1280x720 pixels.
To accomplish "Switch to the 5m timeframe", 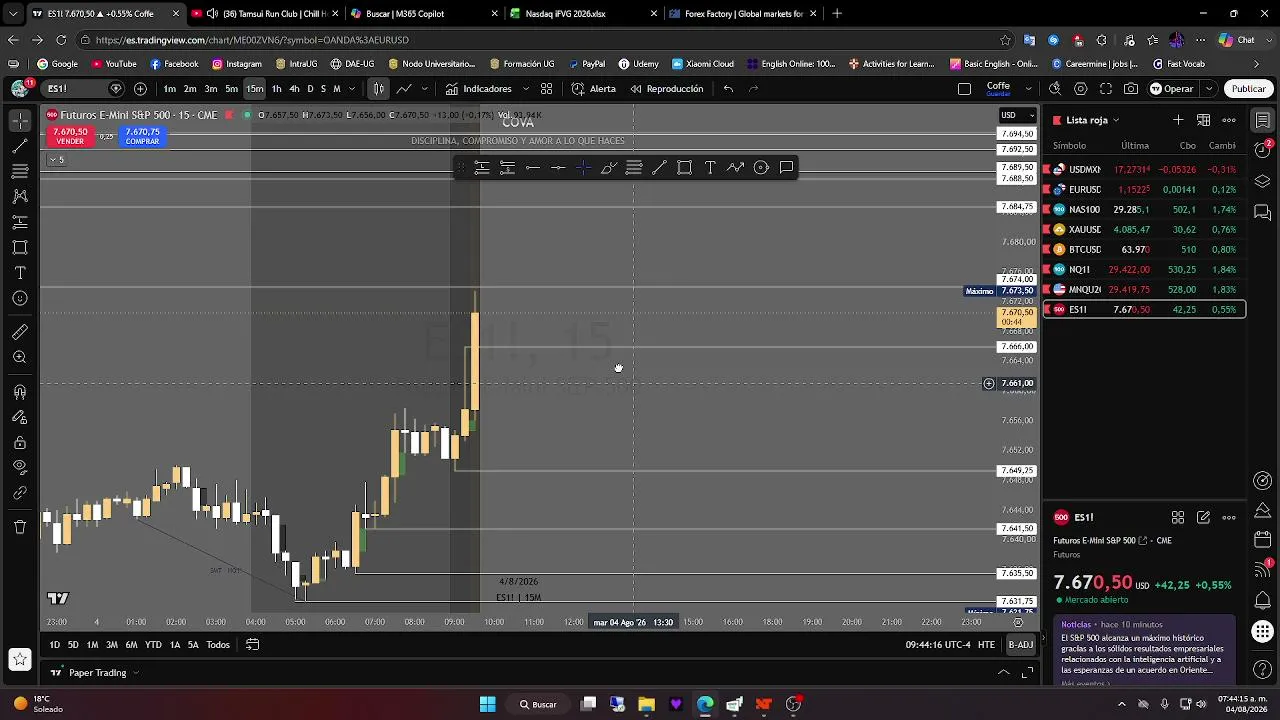I will (x=232, y=89).
